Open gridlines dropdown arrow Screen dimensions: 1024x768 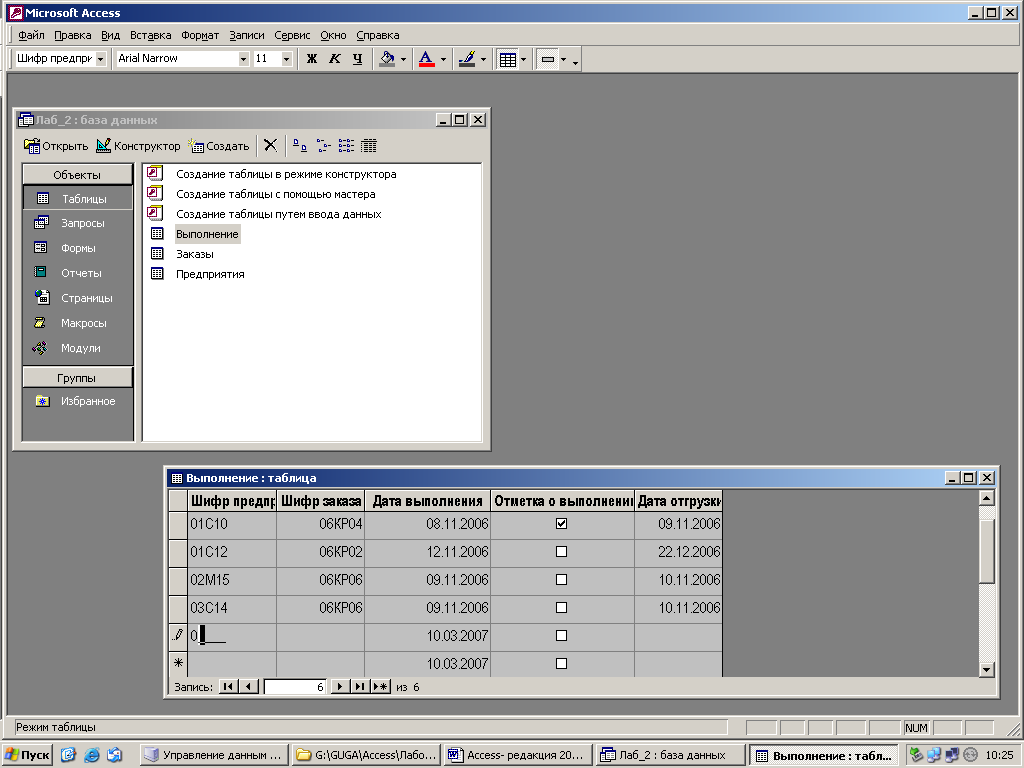coord(523,59)
